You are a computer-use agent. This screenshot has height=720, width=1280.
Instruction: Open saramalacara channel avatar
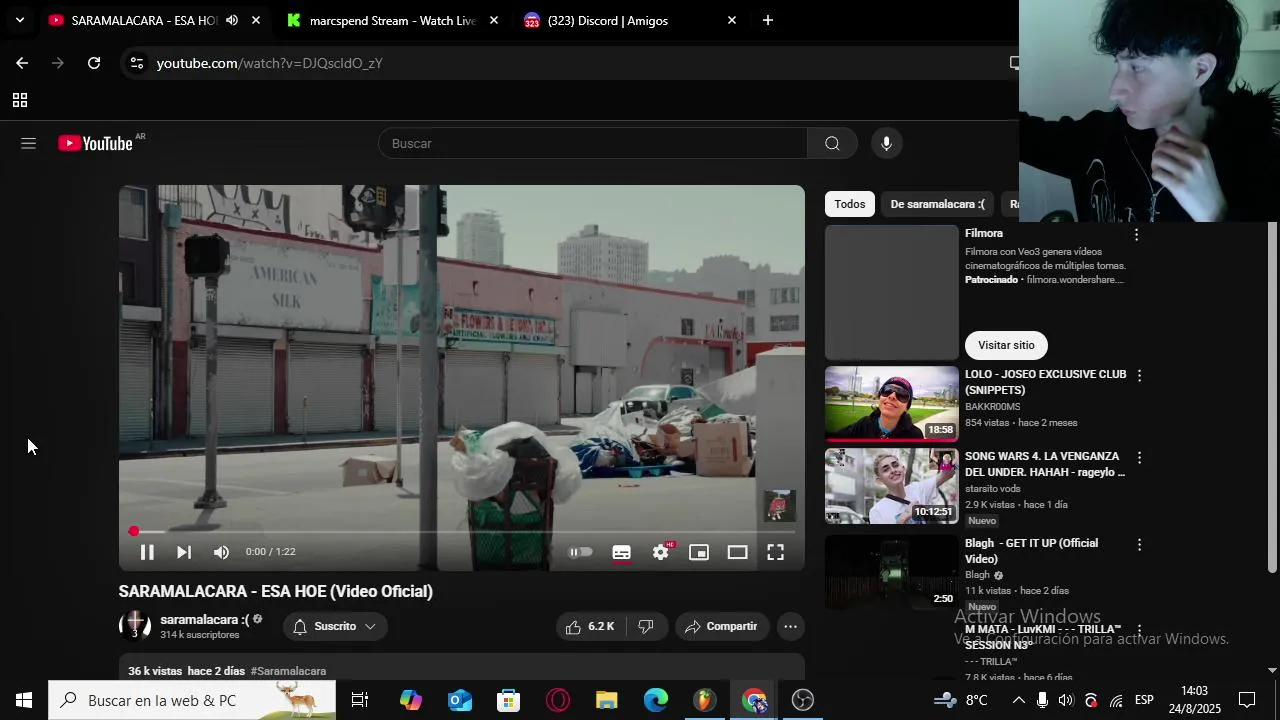point(135,626)
